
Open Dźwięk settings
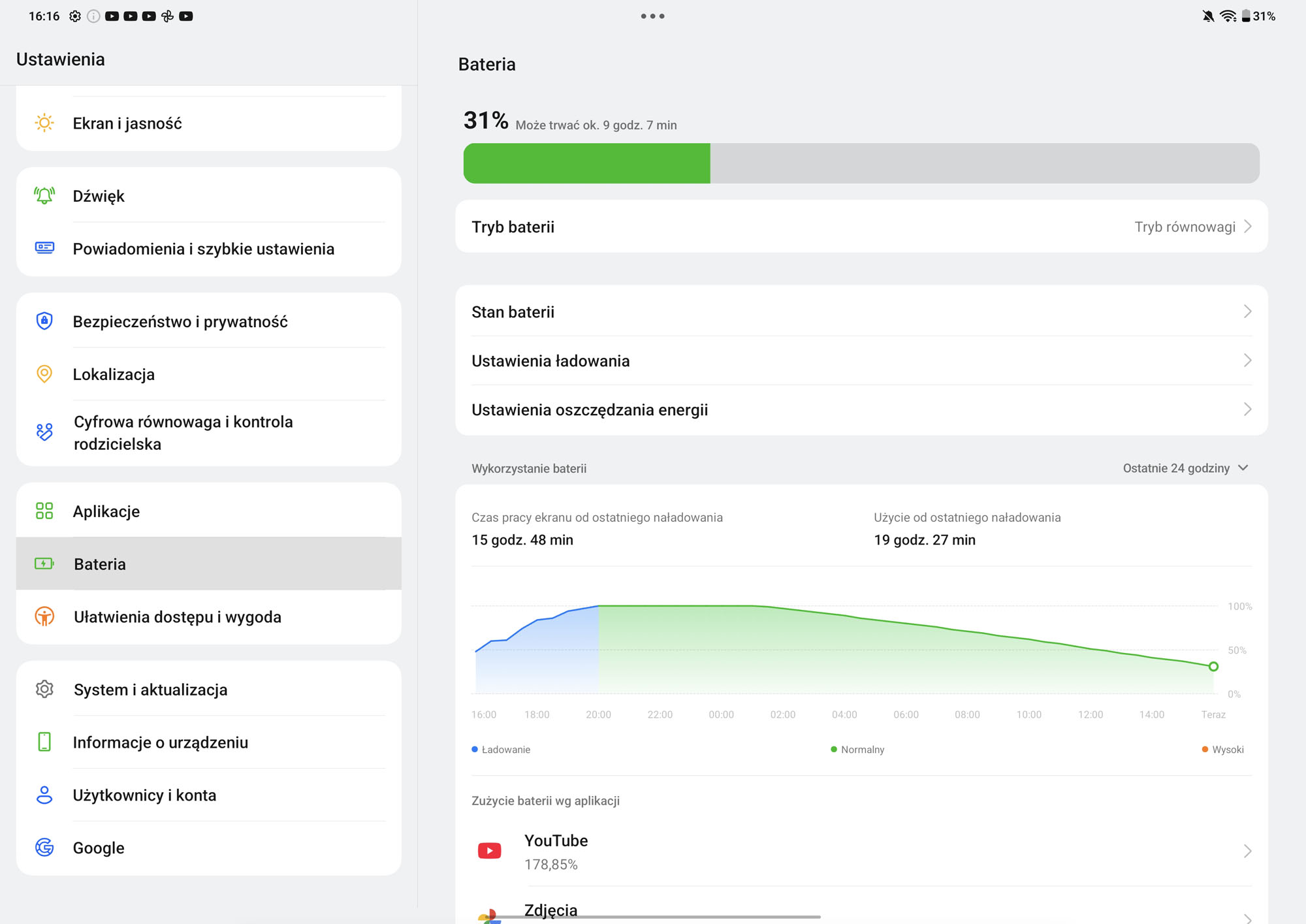[209, 195]
